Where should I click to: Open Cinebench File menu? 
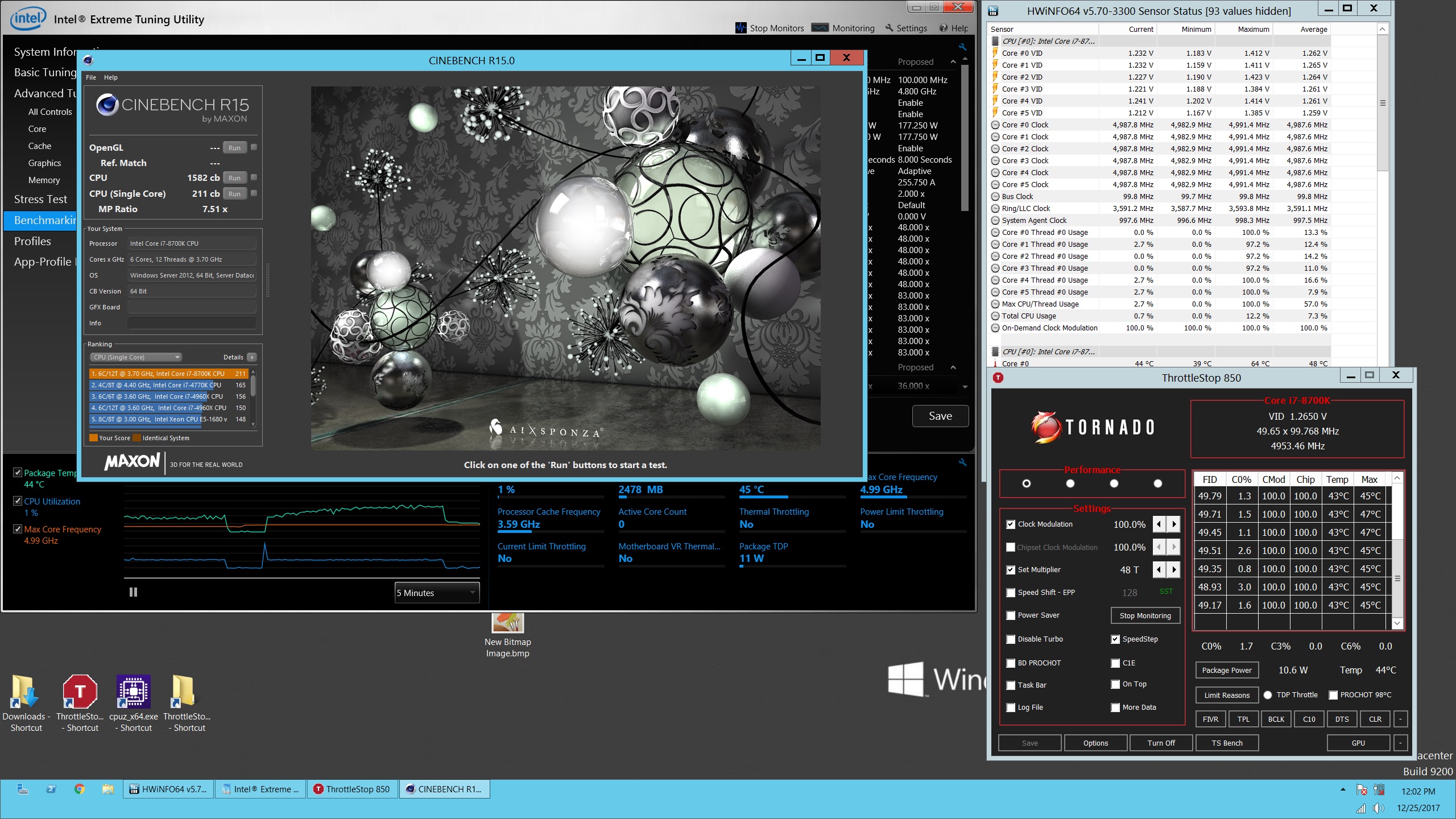pyautogui.click(x=90, y=77)
